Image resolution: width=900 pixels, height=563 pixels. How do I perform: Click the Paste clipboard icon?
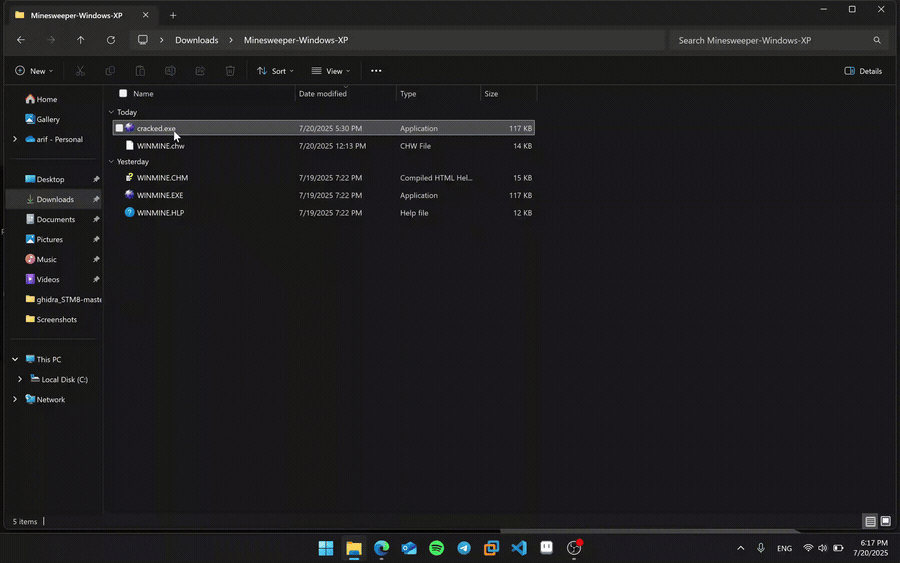[140, 71]
